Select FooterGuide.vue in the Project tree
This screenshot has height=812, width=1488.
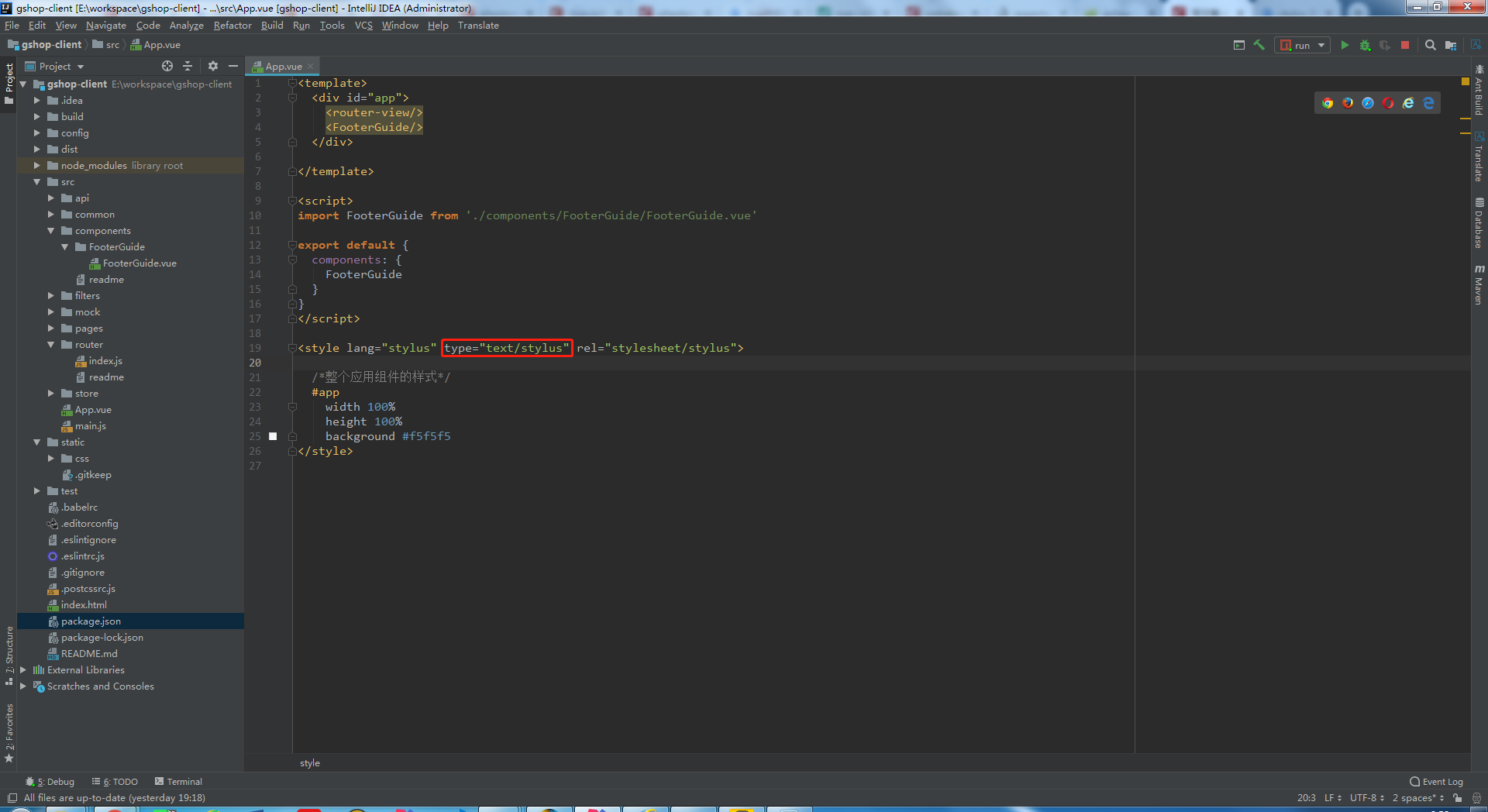(140, 263)
